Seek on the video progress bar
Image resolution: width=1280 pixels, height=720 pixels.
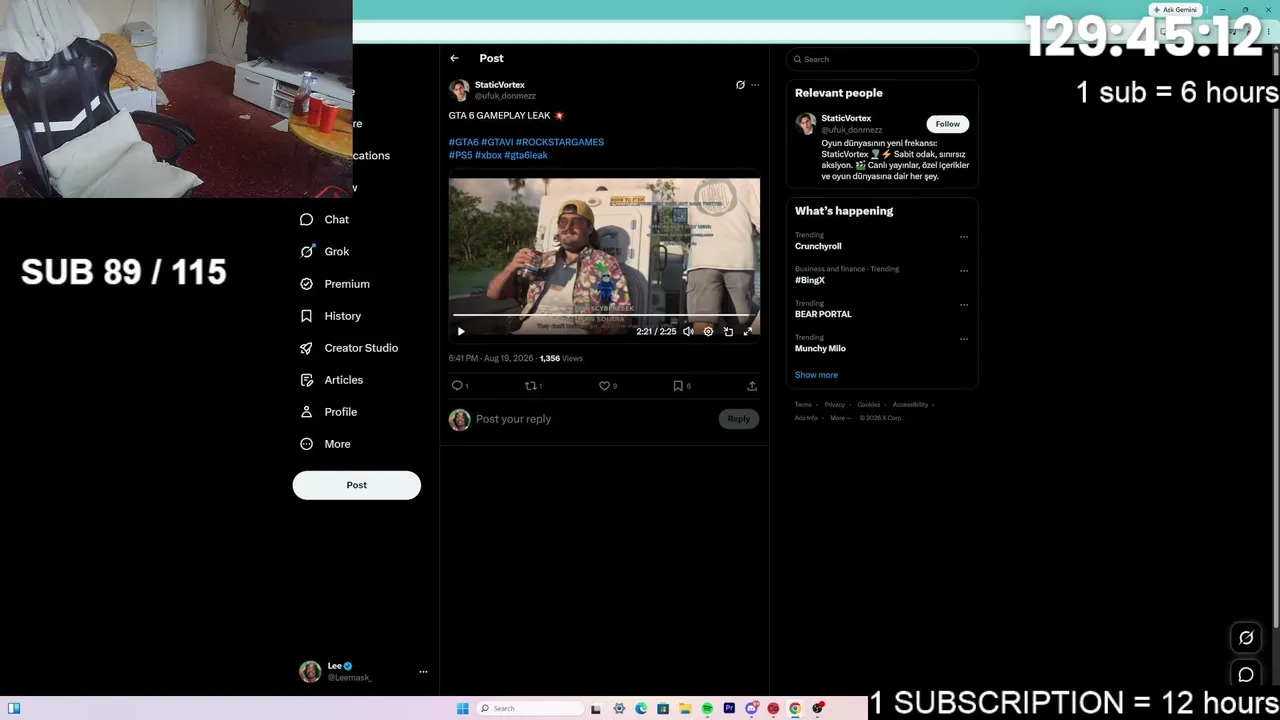click(604, 316)
